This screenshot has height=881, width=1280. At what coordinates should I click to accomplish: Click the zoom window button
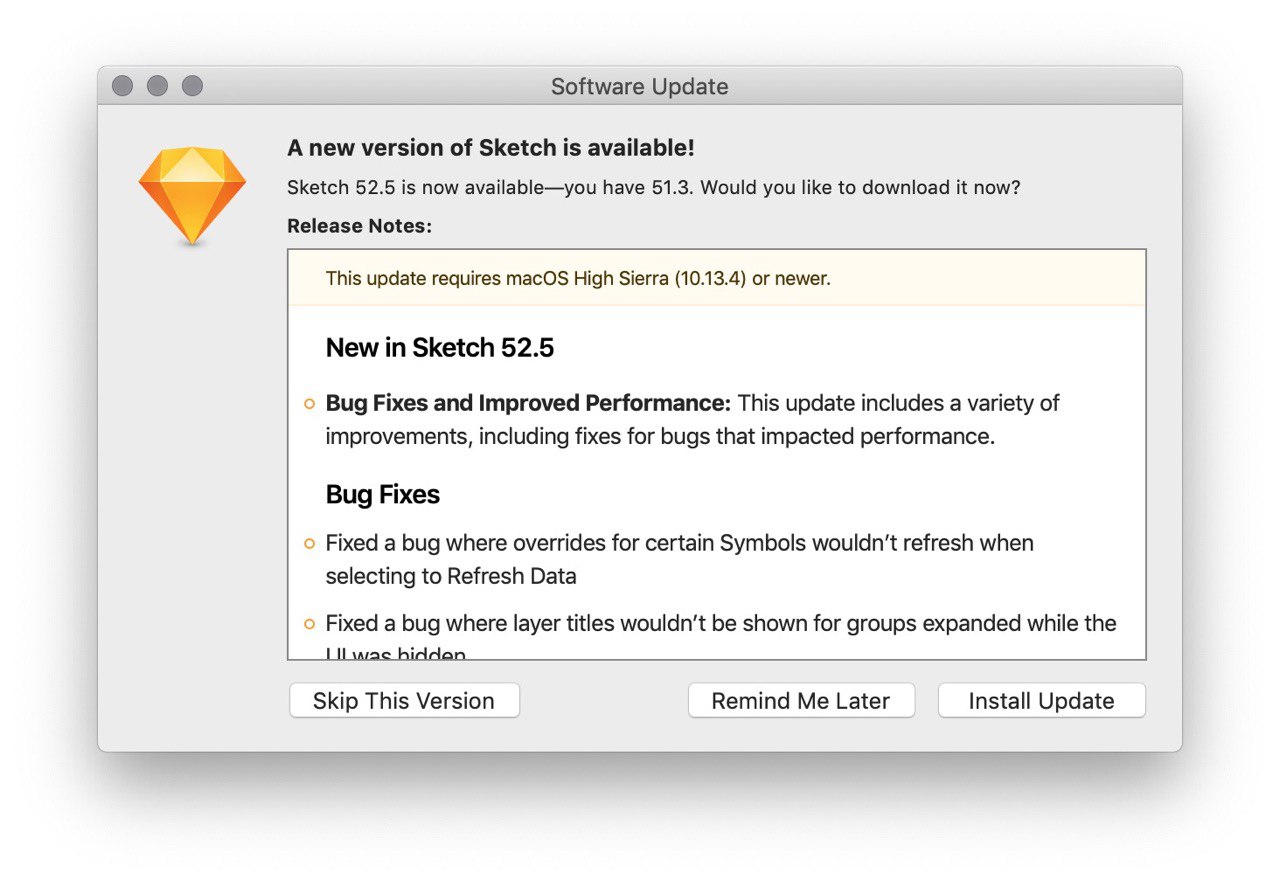(192, 86)
